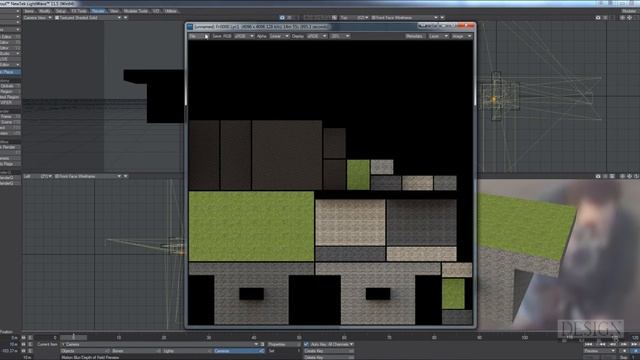Toggle the Auto Key checkbox
The image size is (640, 360).
coord(307,344)
